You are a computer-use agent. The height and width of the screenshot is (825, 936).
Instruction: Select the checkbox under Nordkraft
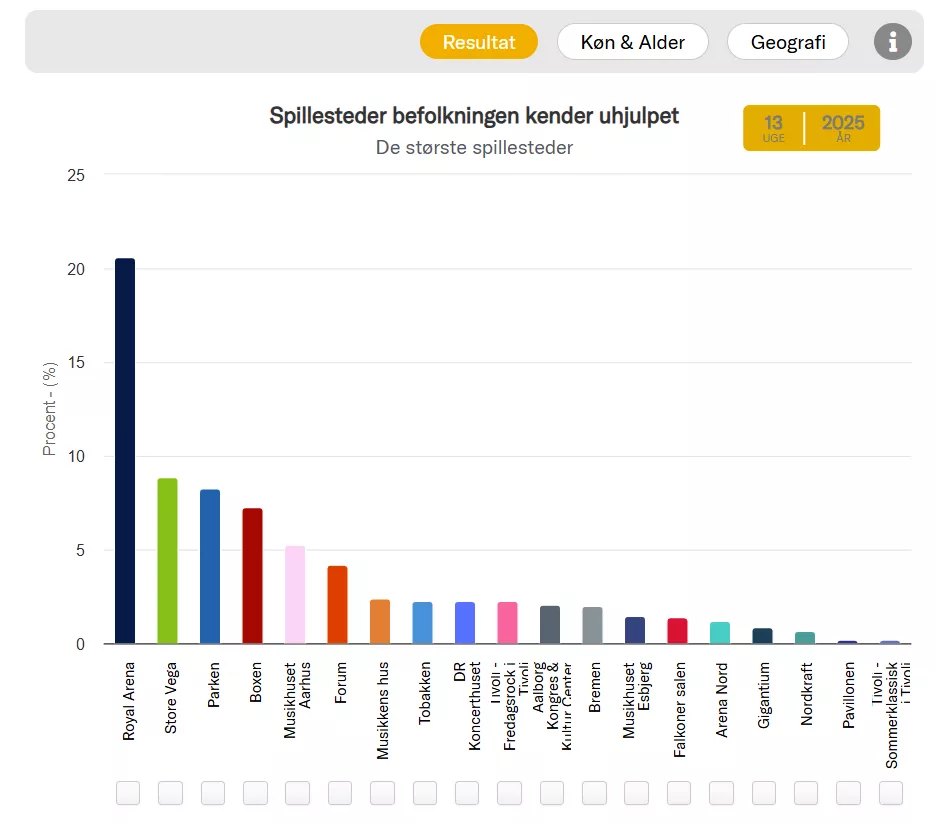click(x=806, y=792)
